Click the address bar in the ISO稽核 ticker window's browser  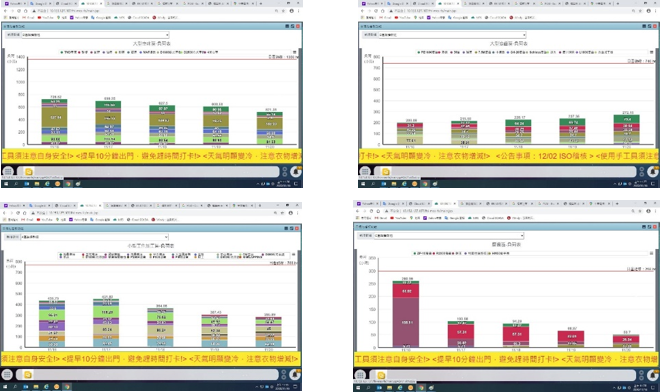509,11
